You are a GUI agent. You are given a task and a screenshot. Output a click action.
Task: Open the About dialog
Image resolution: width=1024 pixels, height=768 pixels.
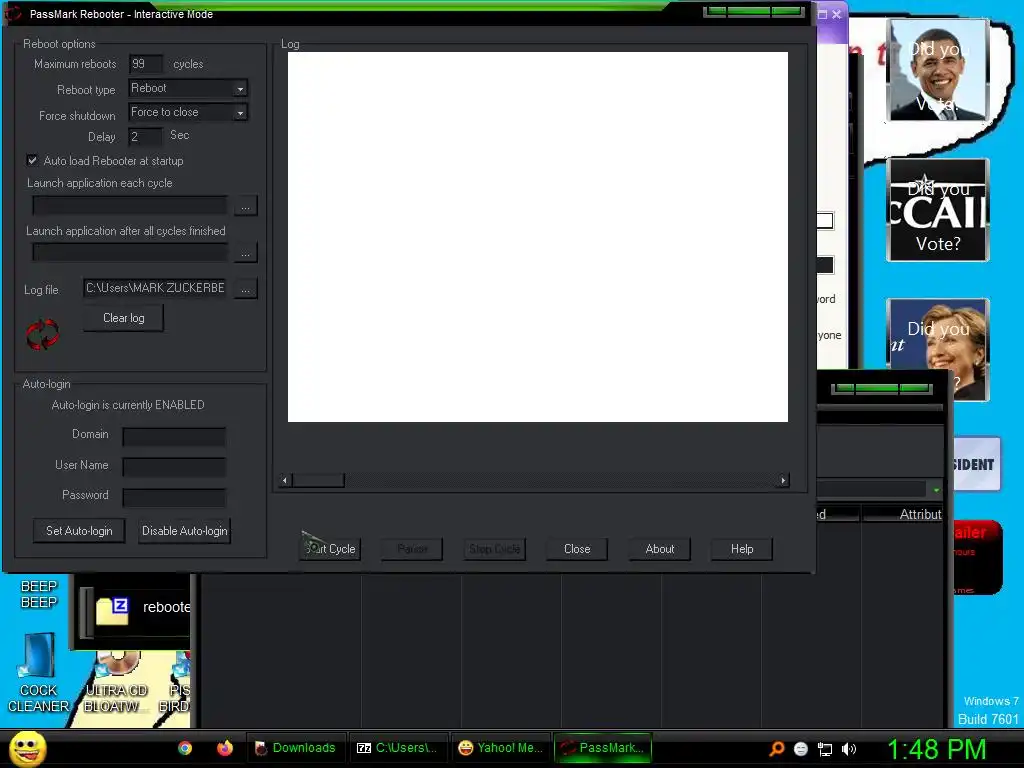[x=660, y=549]
